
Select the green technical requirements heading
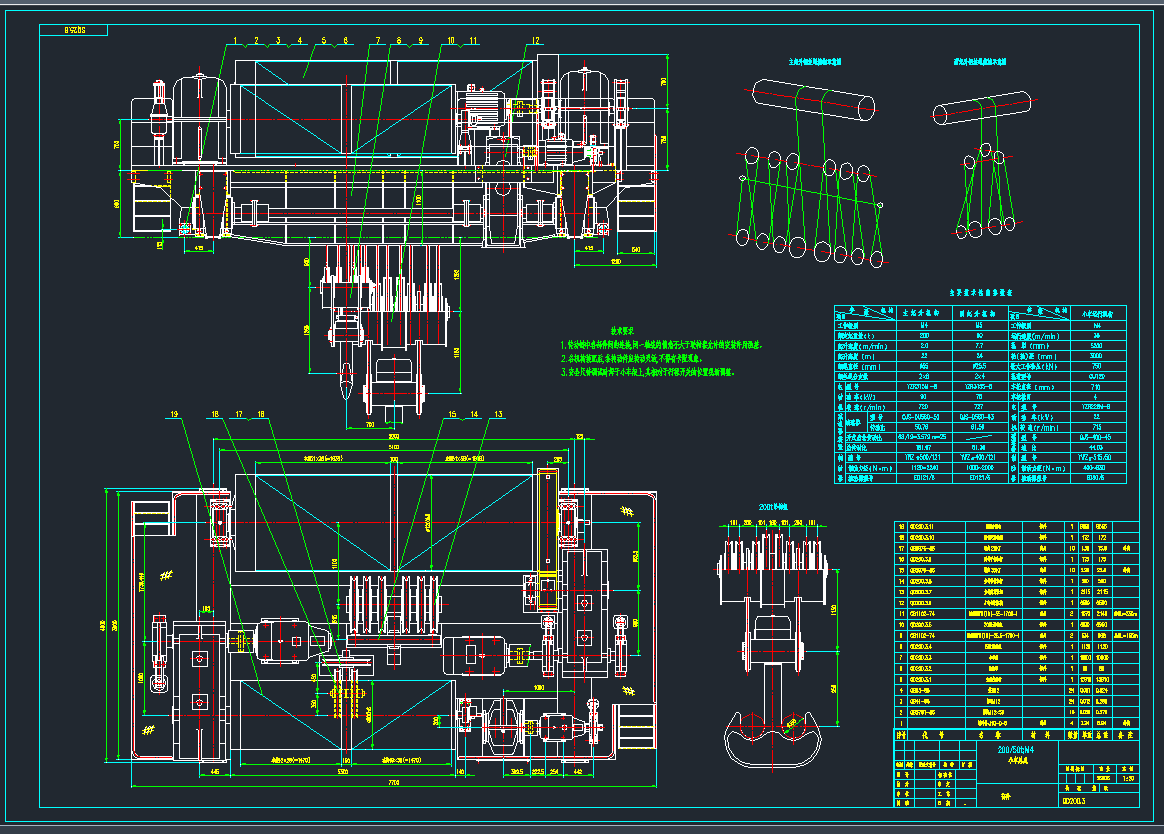622,331
